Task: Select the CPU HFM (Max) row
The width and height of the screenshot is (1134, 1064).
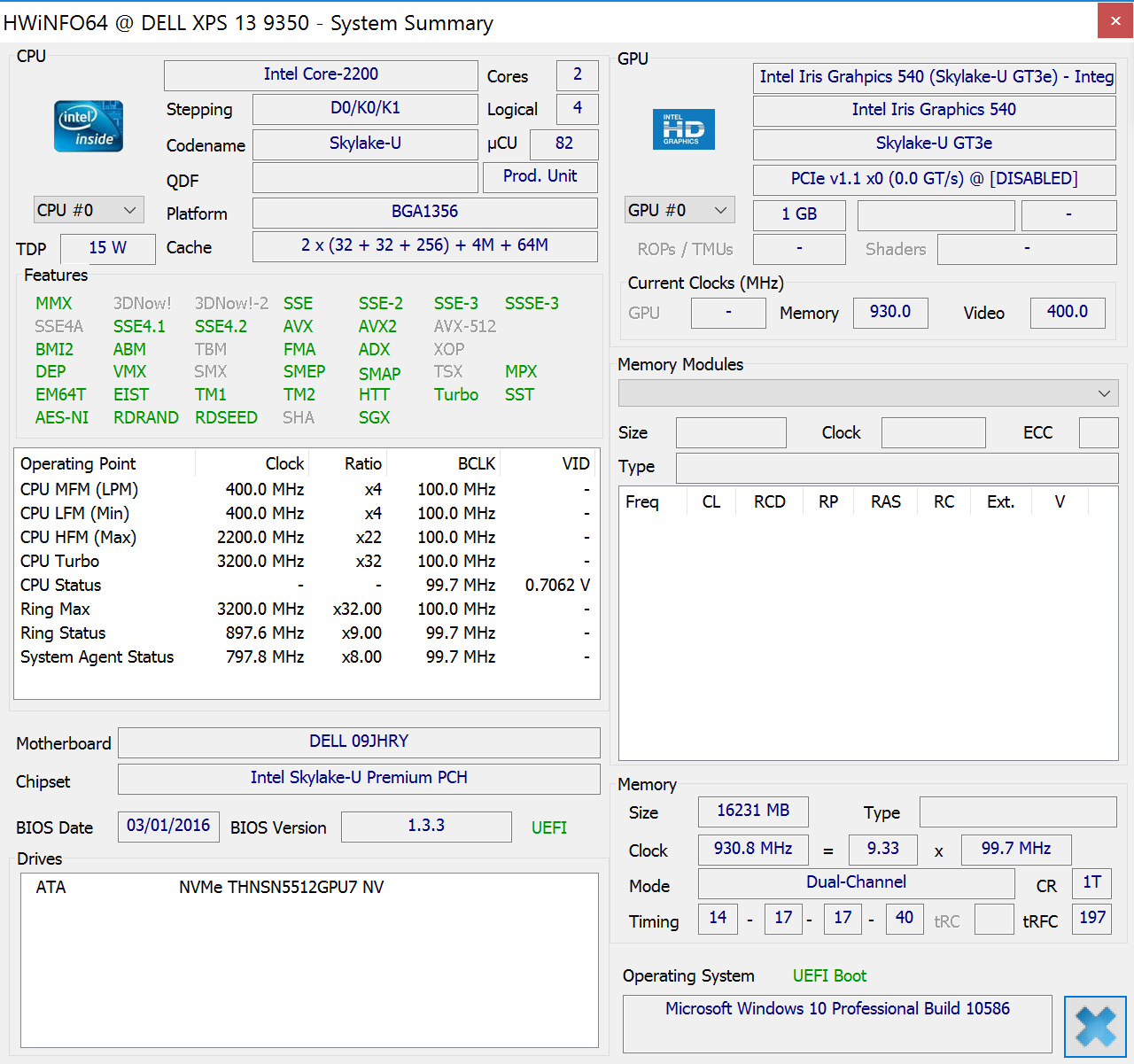Action: [306, 537]
